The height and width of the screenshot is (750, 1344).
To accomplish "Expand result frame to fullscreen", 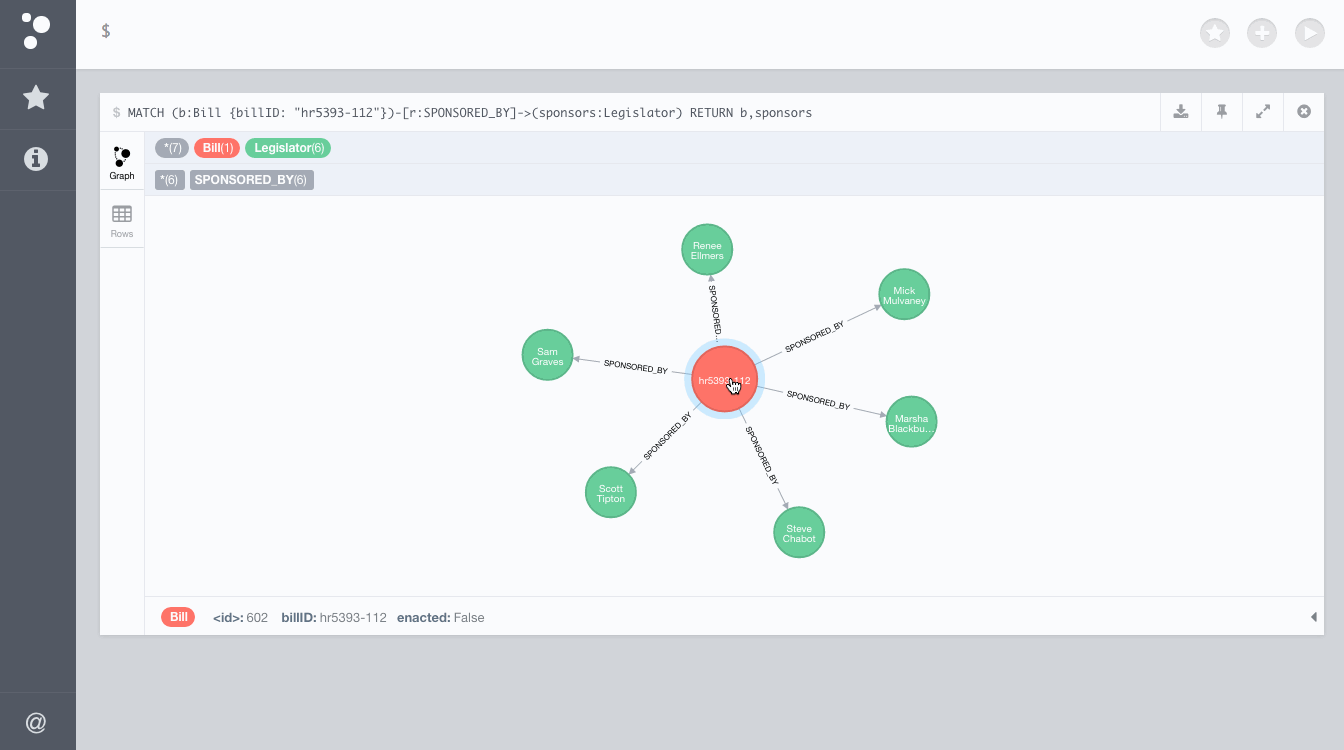I will 1263,112.
